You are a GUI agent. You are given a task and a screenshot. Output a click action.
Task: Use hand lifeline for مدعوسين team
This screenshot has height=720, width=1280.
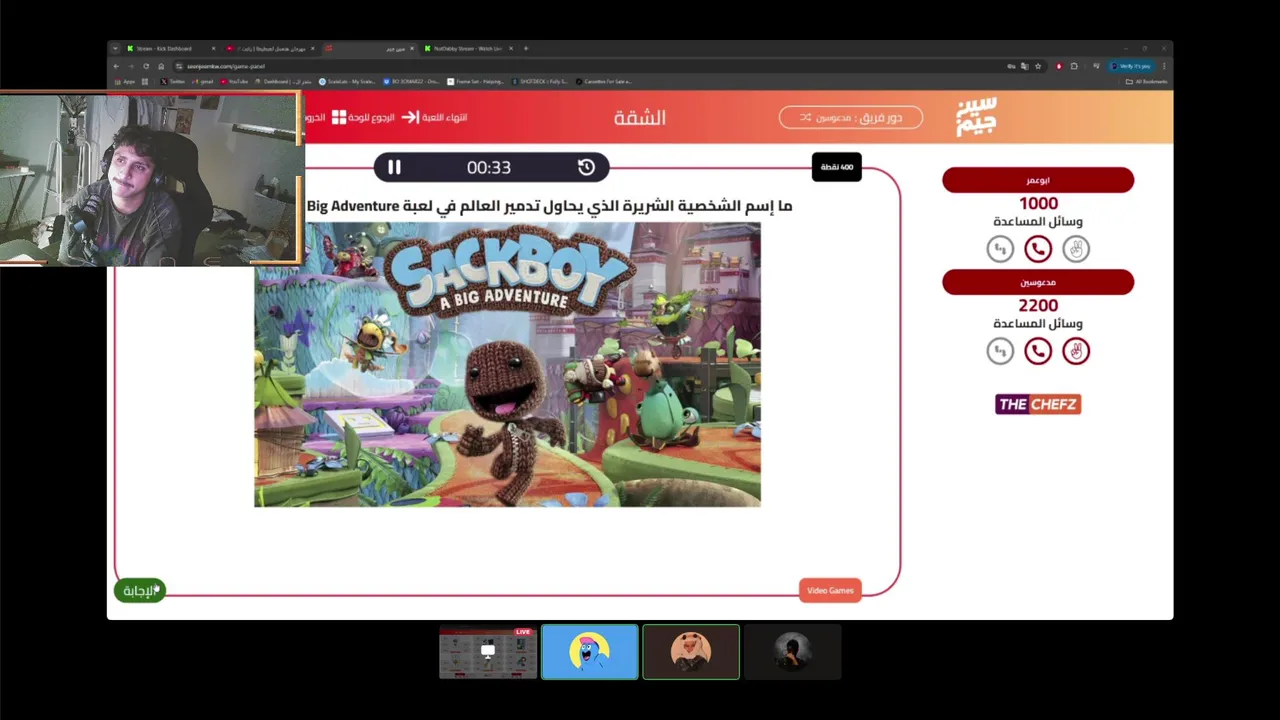(1076, 351)
